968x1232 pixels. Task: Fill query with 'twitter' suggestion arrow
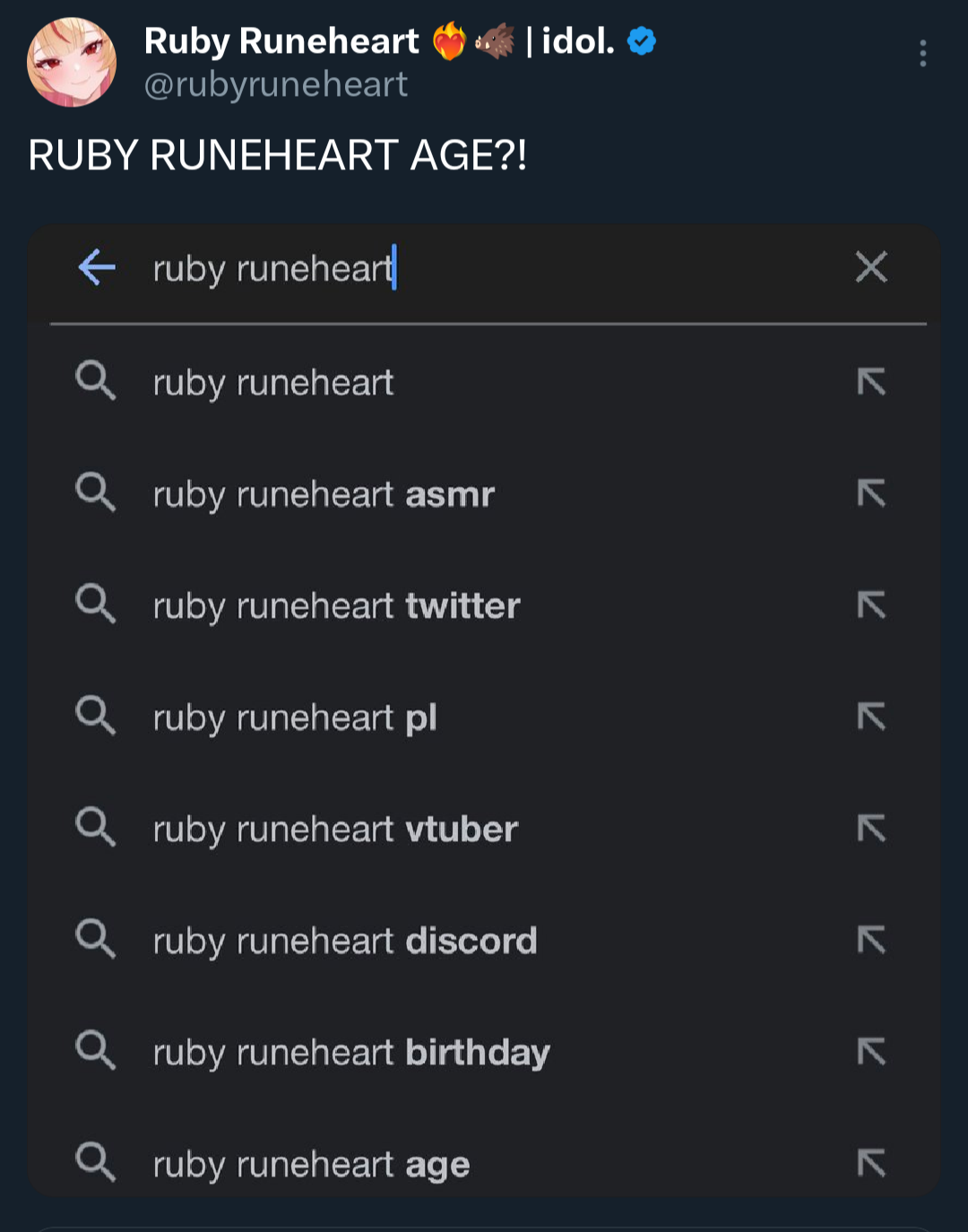870,606
